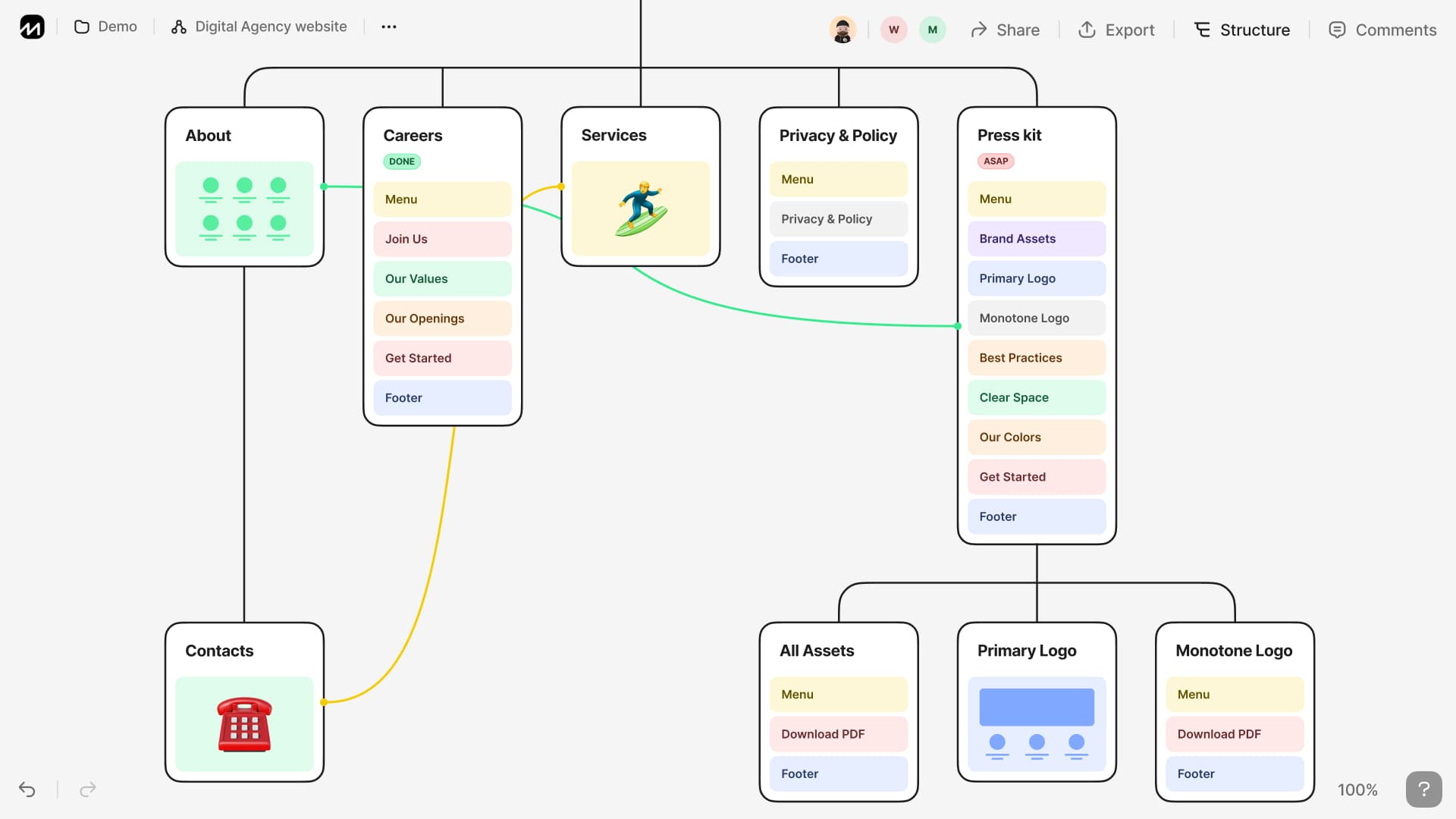
Task: Switch to Structure view
Action: [1254, 30]
